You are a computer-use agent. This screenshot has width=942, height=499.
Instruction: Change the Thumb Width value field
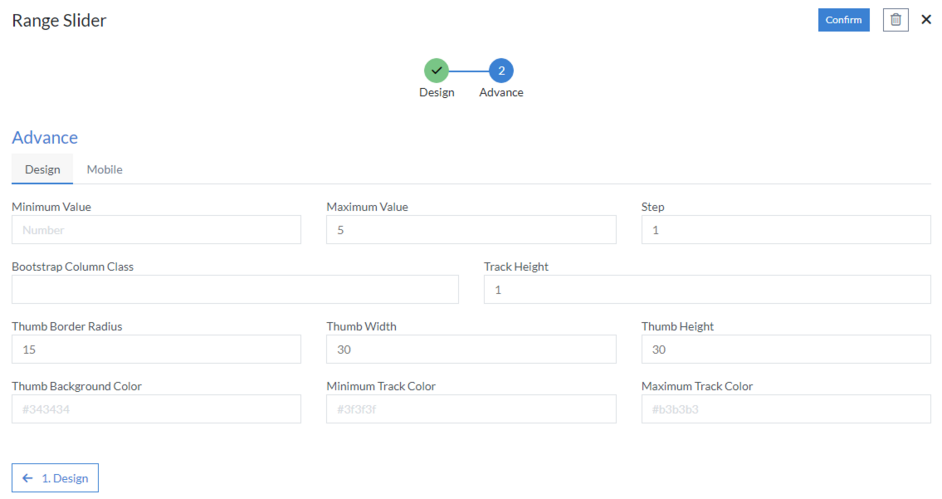tap(471, 349)
